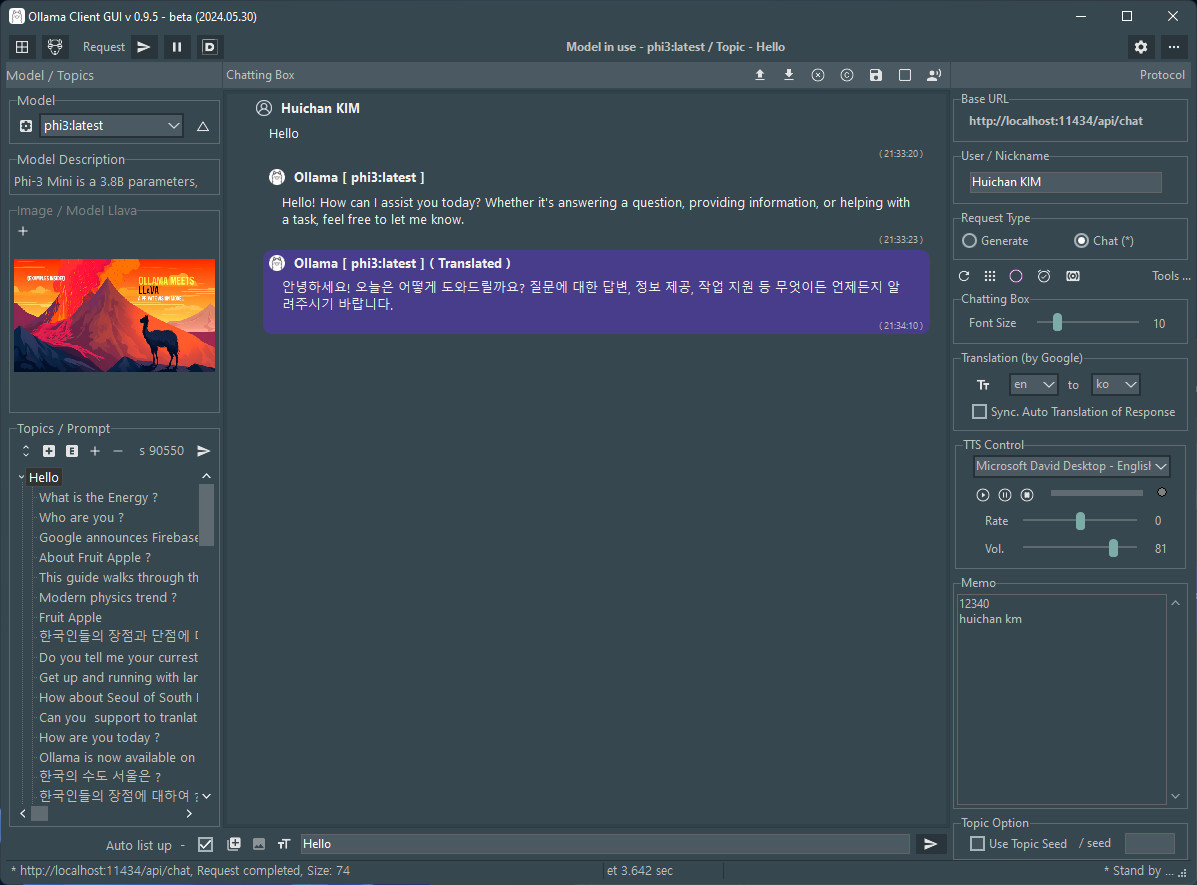Pause TTS speech playback
Image resolution: width=1197 pixels, height=885 pixels.
tap(1005, 495)
